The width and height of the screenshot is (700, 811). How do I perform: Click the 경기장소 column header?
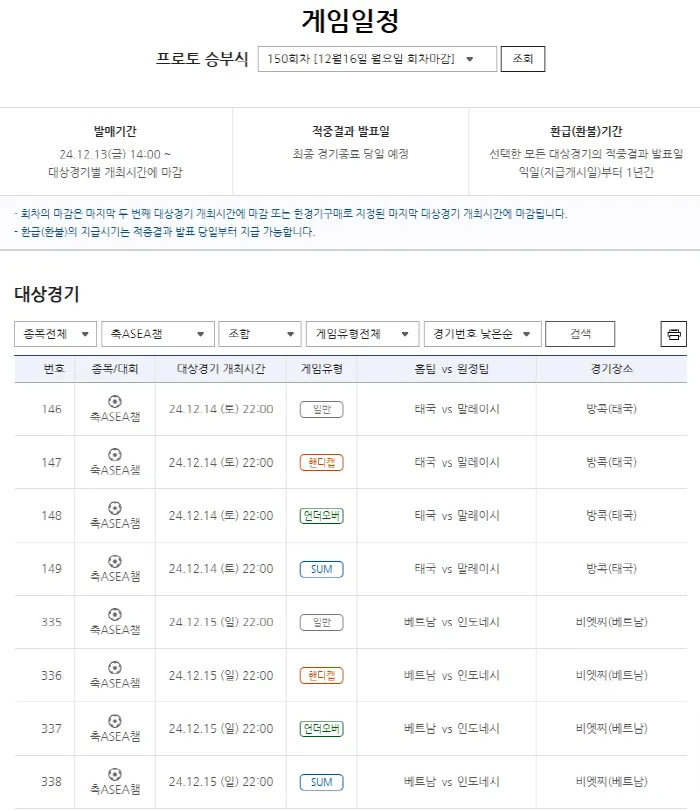(612, 369)
